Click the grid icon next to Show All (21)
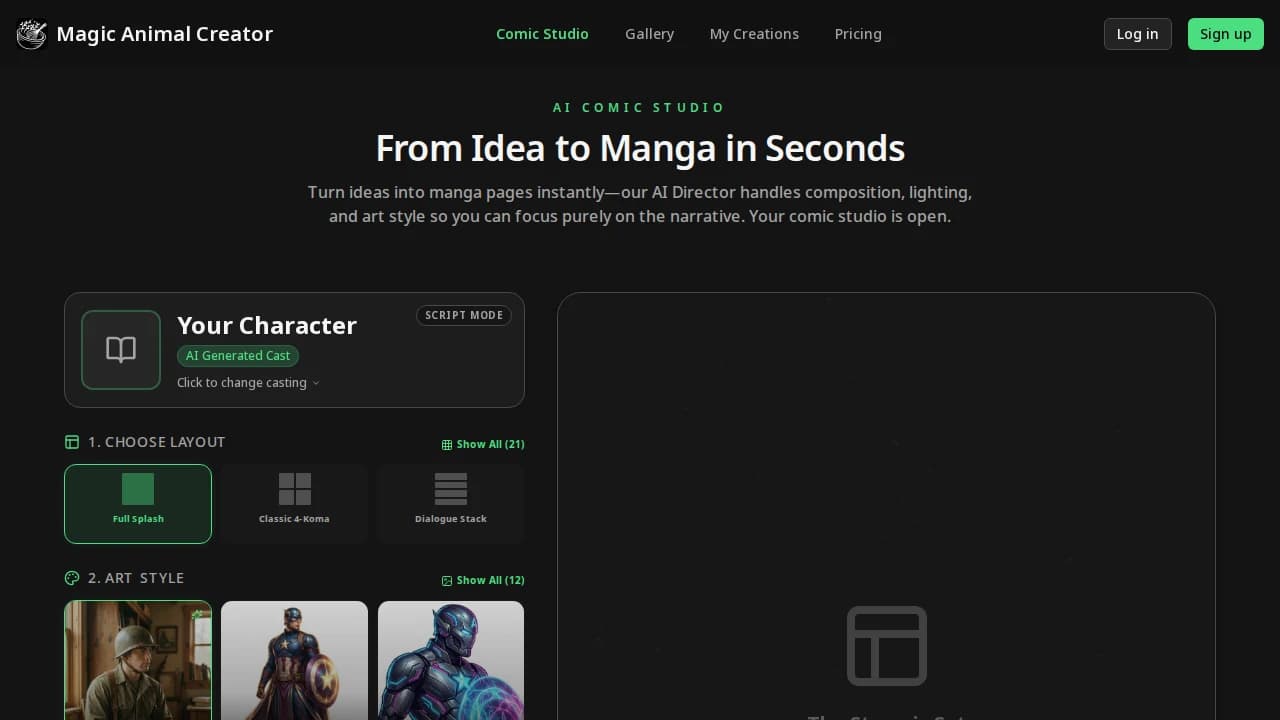This screenshot has height=720, width=1280. pyautogui.click(x=445, y=443)
